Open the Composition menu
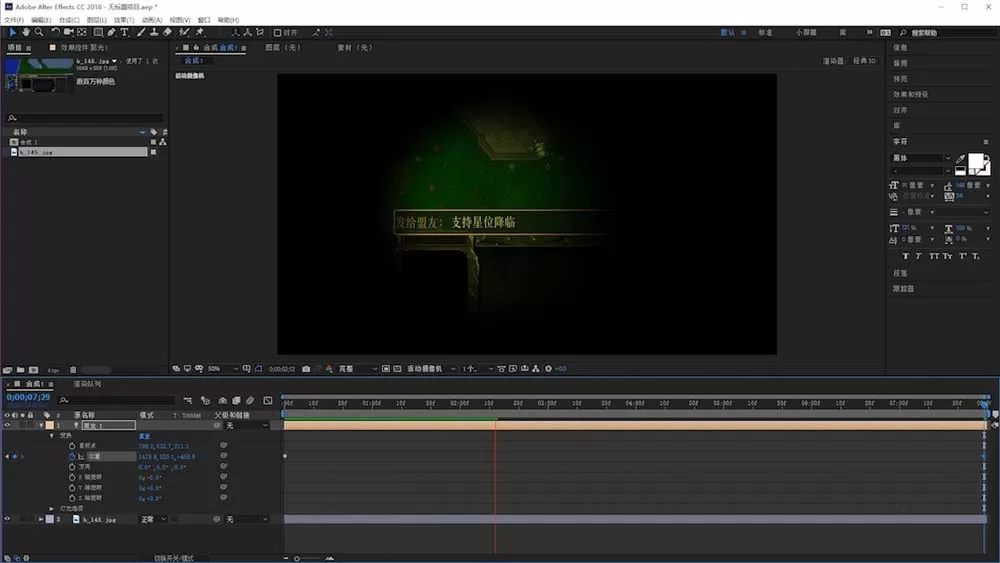Viewport: 1000px width, 563px height. coord(69,20)
